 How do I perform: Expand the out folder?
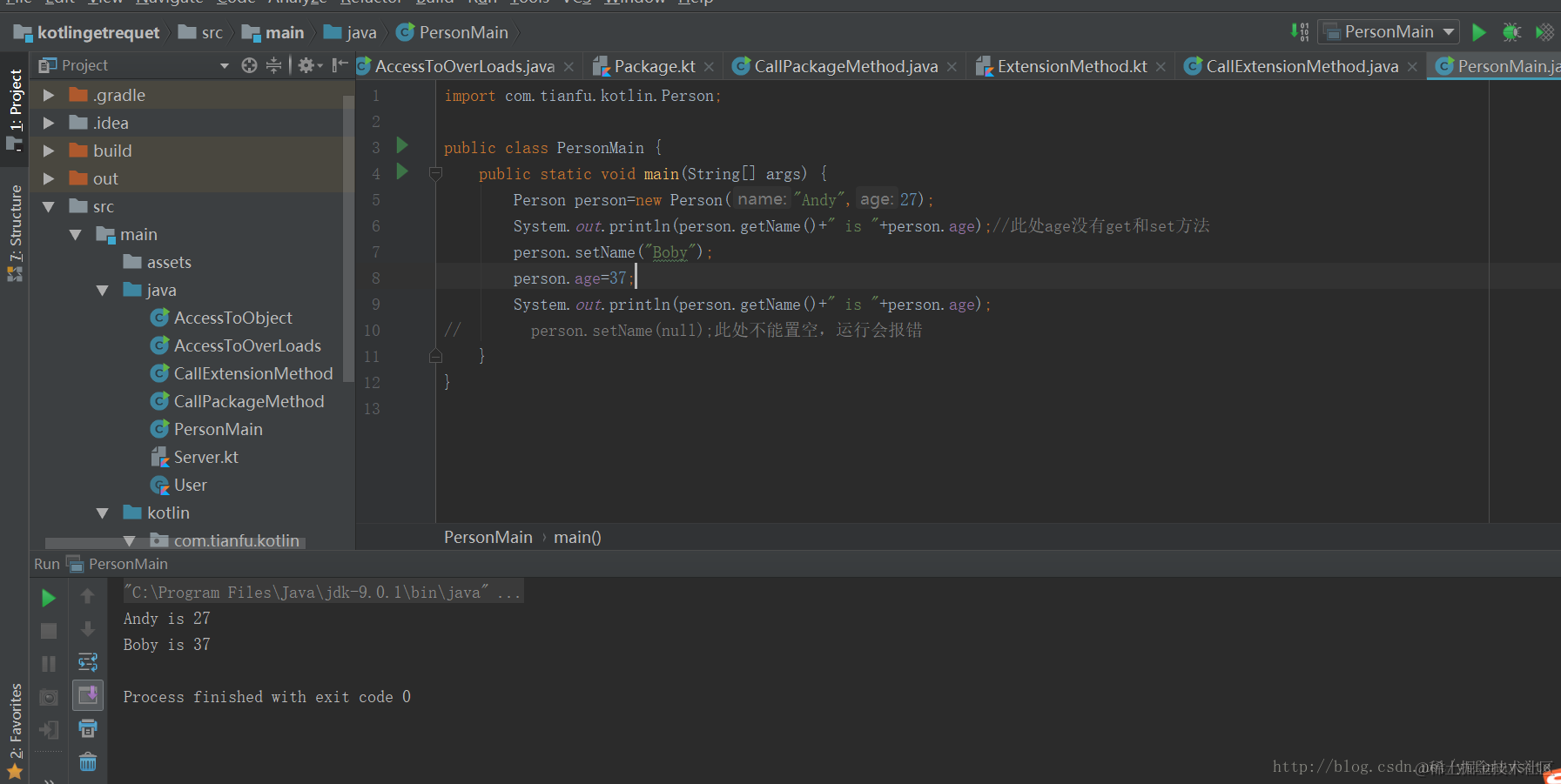tap(49, 178)
